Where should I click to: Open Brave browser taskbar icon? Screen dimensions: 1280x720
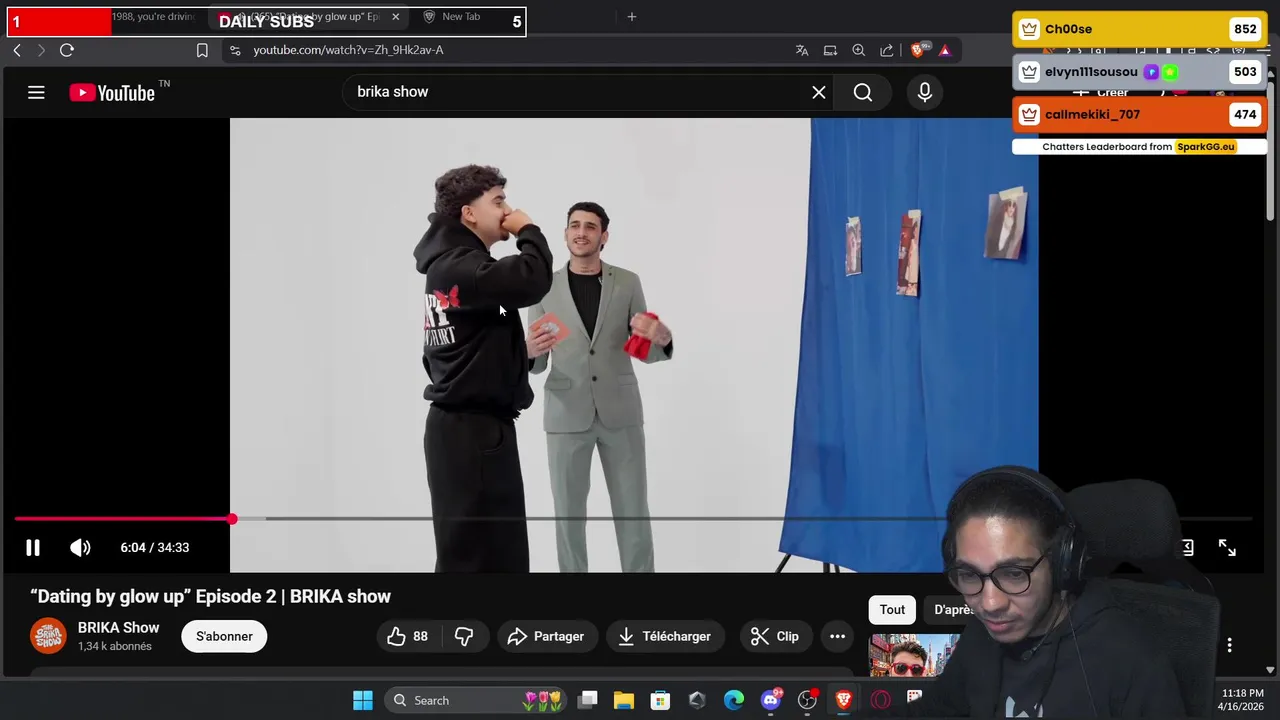(844, 700)
